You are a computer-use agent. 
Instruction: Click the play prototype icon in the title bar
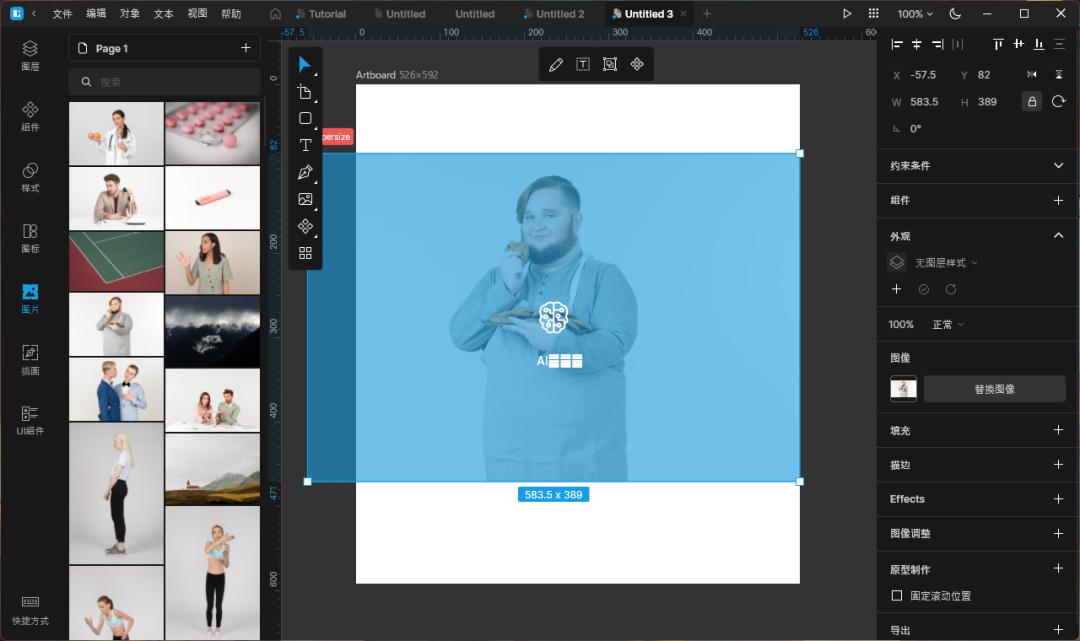click(x=847, y=14)
